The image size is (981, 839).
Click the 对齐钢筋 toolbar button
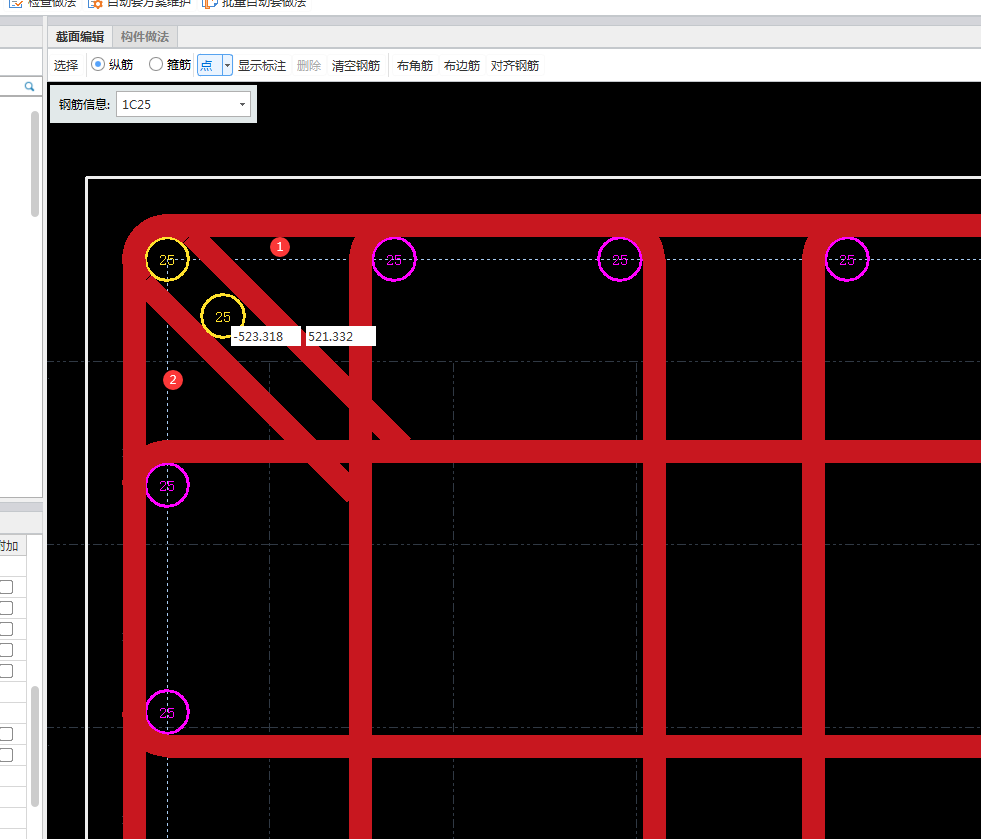515,66
